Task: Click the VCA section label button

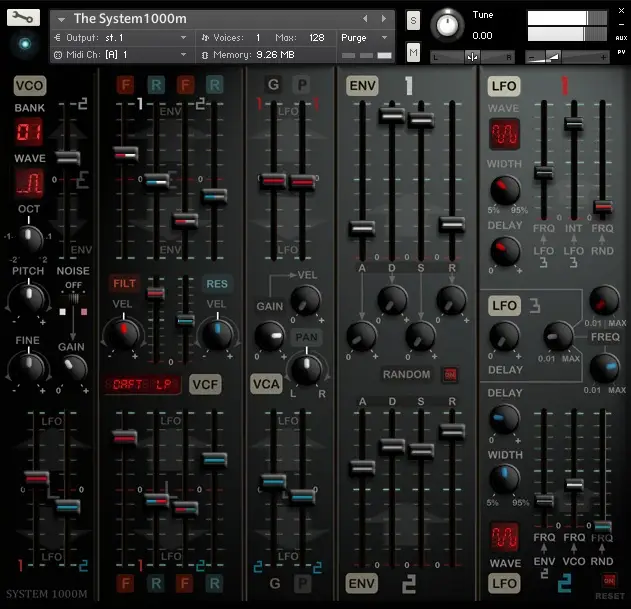Action: click(x=266, y=384)
